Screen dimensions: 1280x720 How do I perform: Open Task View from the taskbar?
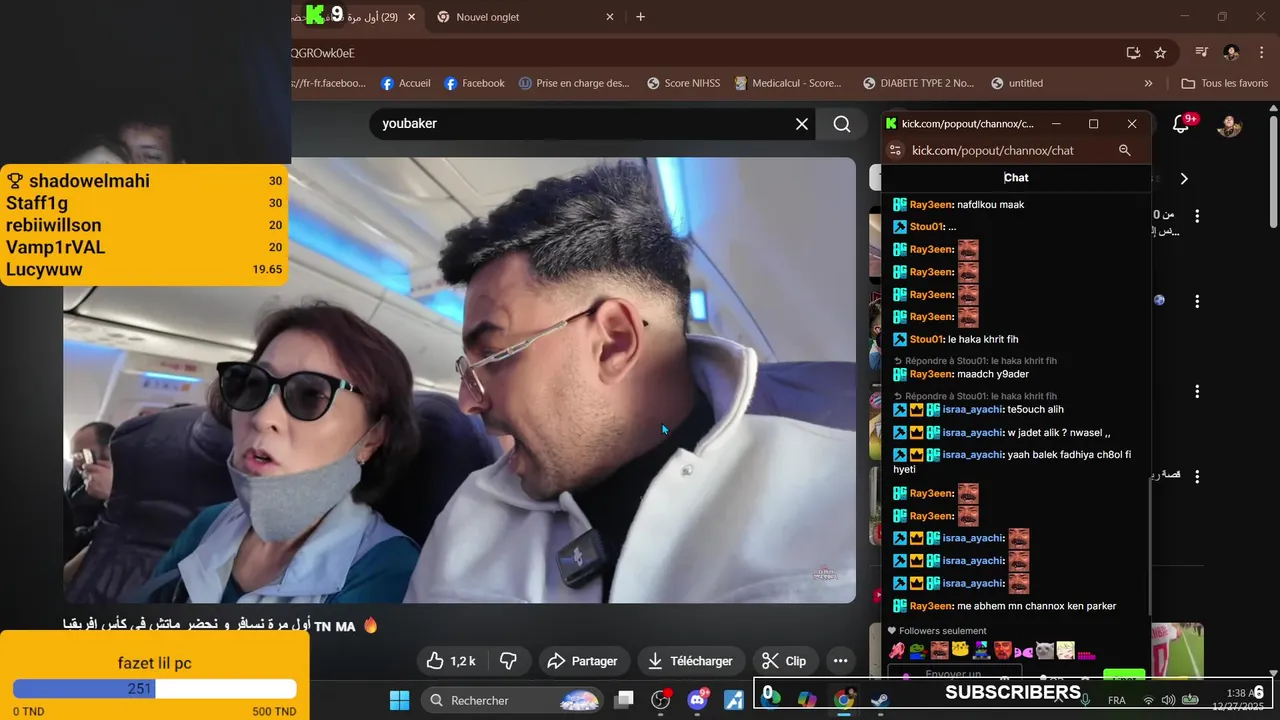(x=624, y=700)
